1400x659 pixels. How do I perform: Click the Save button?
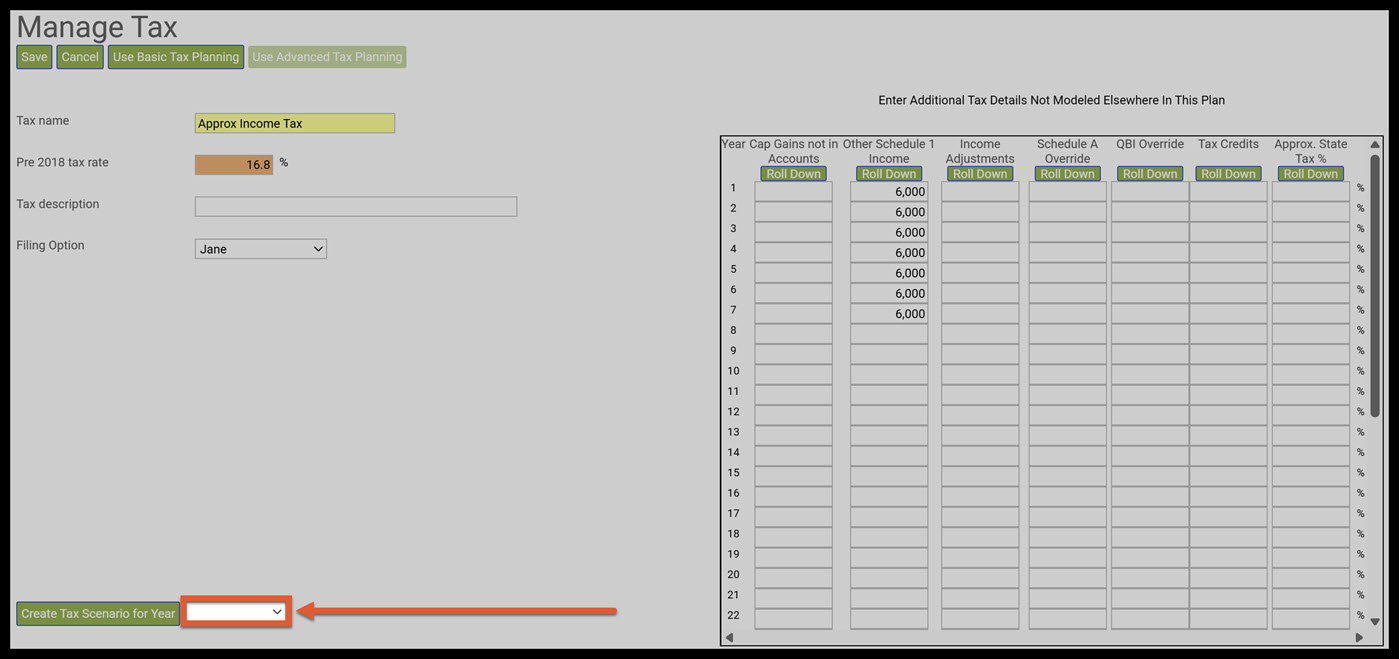pos(34,57)
